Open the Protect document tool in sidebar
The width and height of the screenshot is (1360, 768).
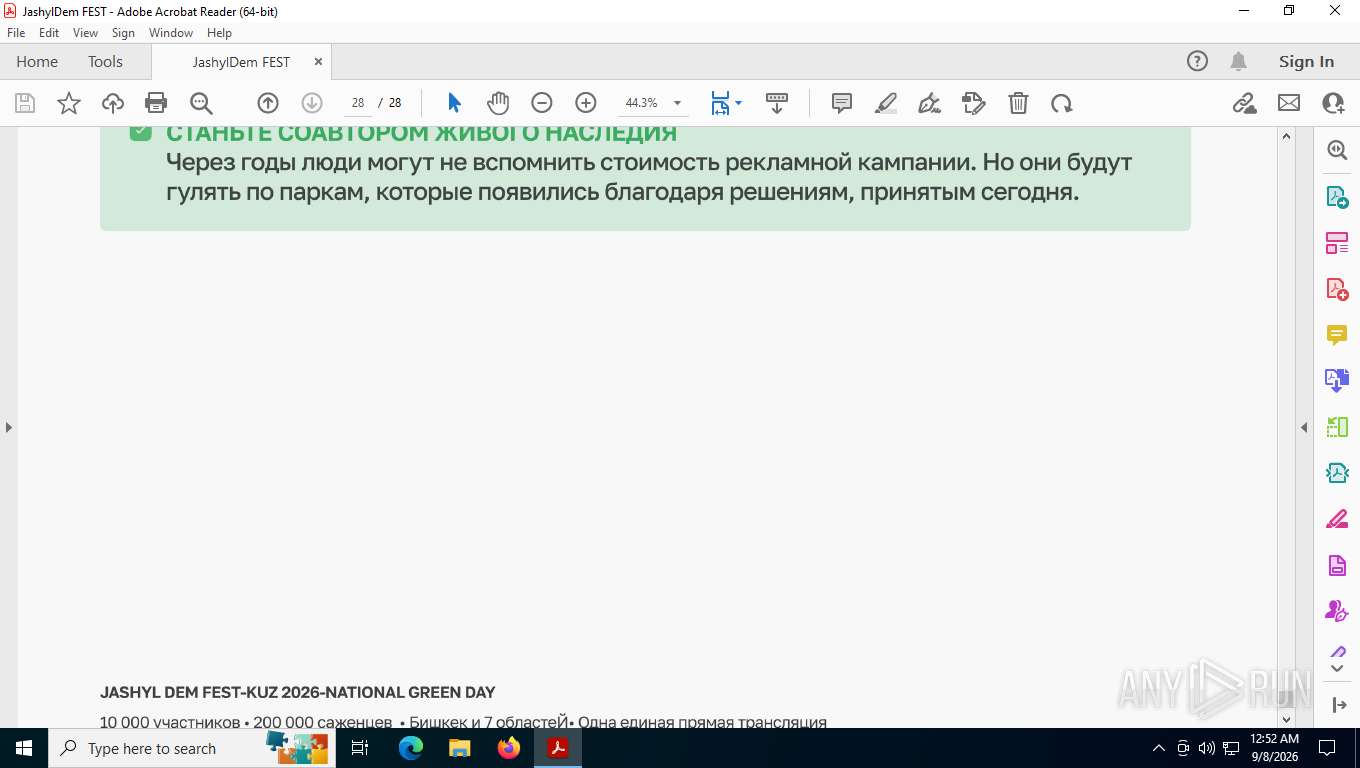[x=1337, y=565]
